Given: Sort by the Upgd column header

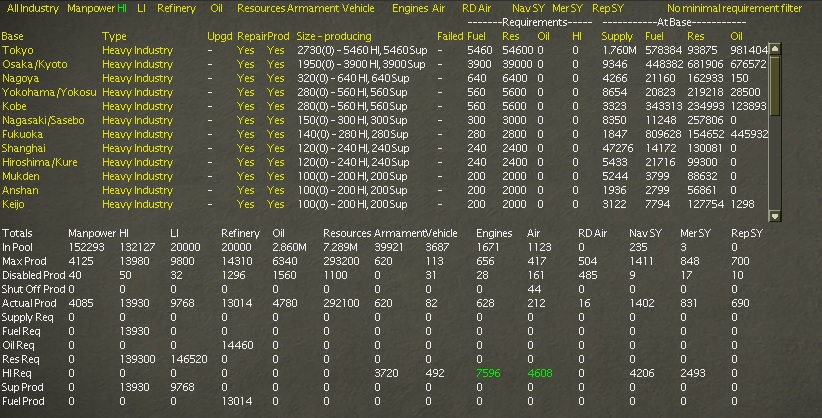Looking at the screenshot, I should point(220,36).
